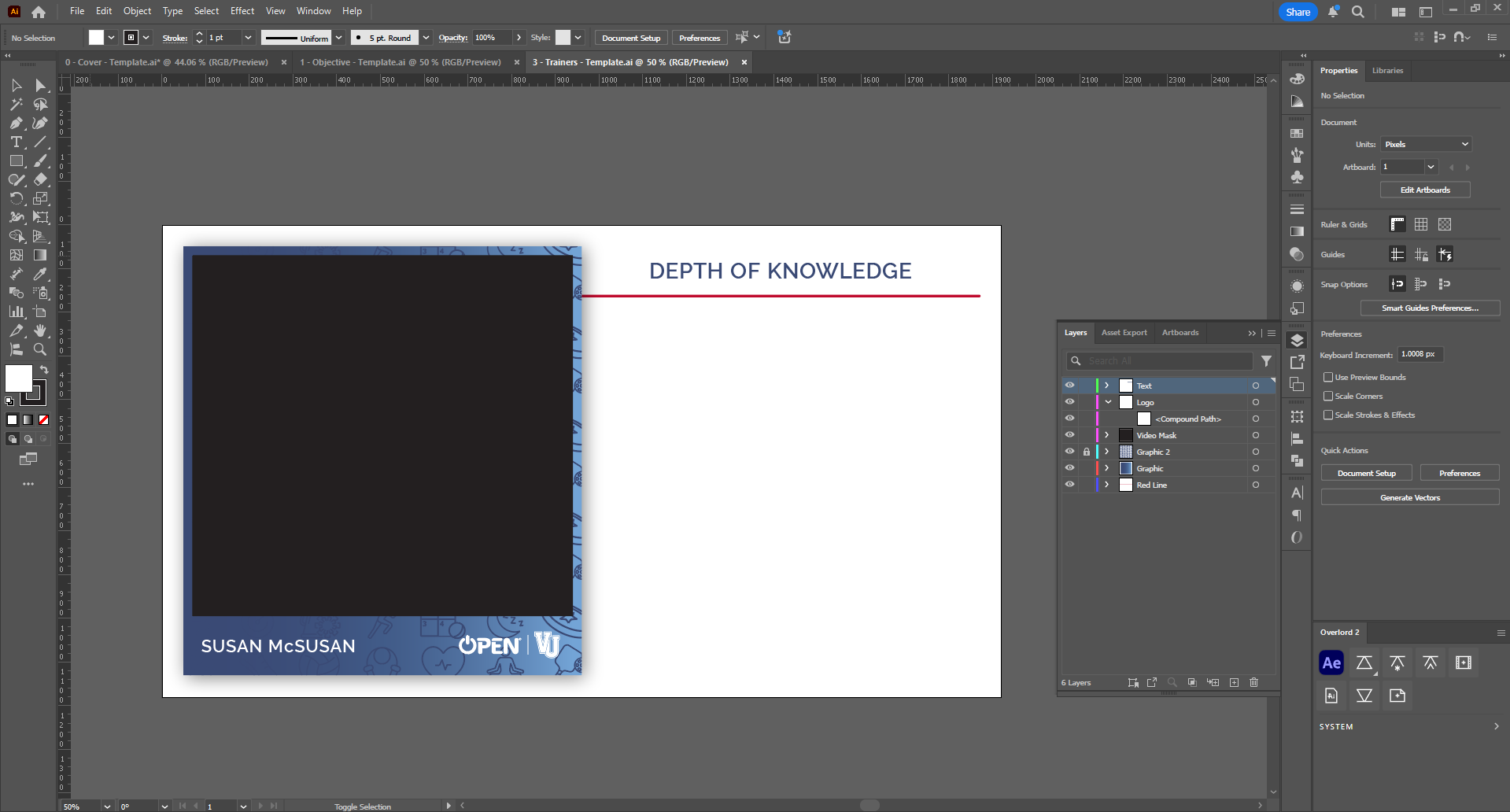
Task: Select the Type tool
Action: (x=16, y=142)
